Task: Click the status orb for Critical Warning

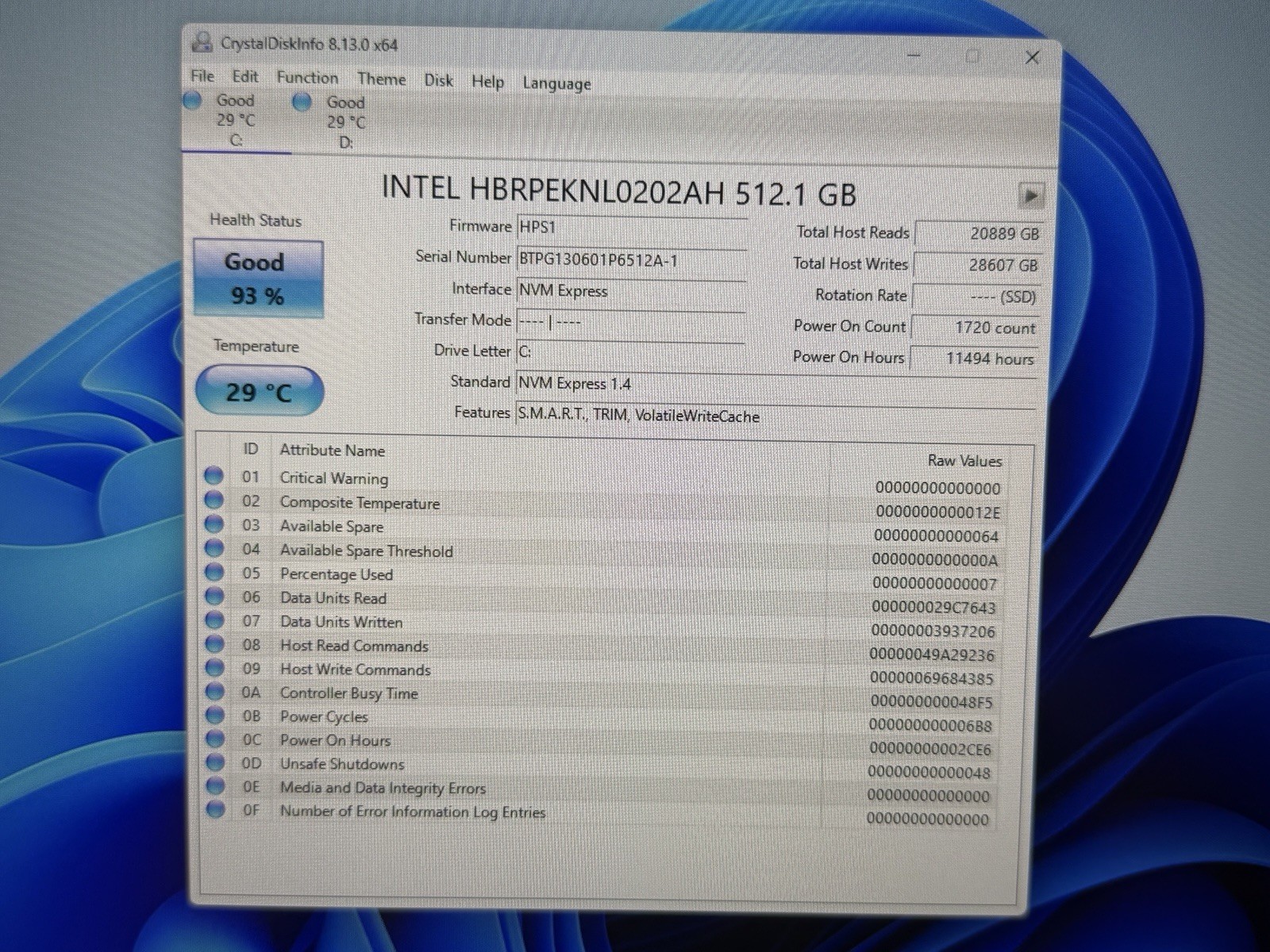Action: coord(214,475)
